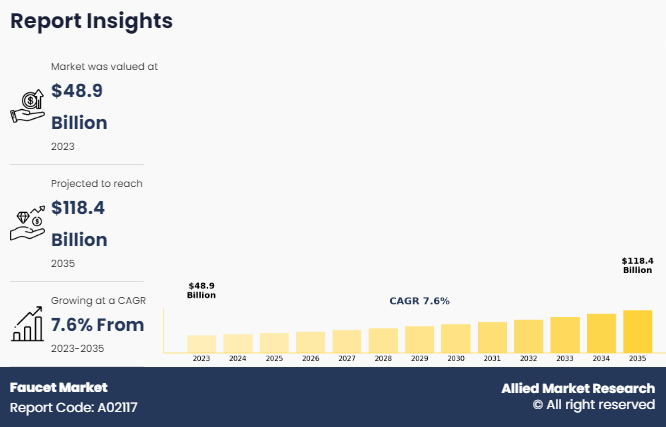Click the 2026 bar in the chart

(310, 341)
